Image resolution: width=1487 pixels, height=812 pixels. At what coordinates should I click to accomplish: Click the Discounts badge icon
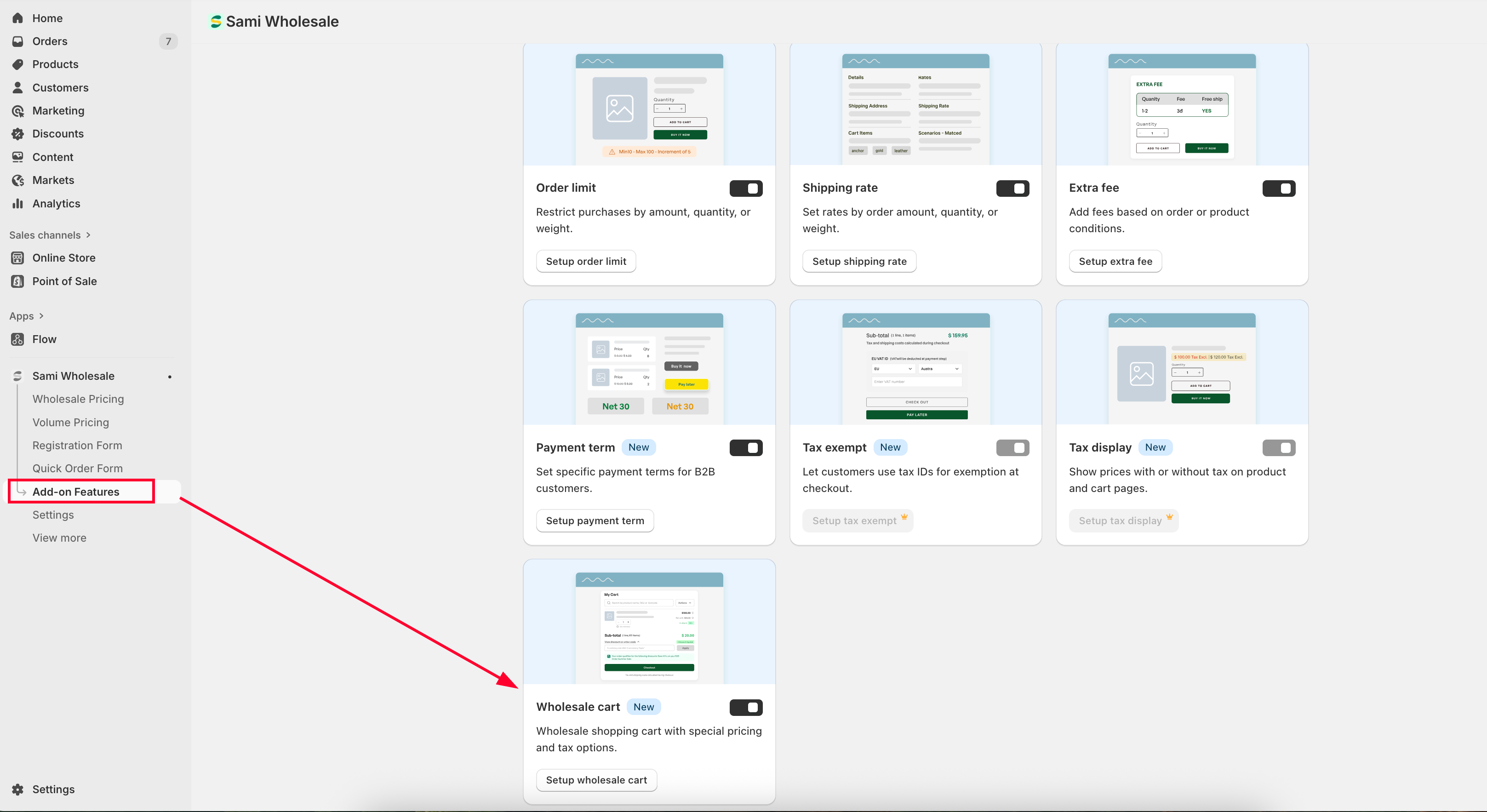point(18,134)
